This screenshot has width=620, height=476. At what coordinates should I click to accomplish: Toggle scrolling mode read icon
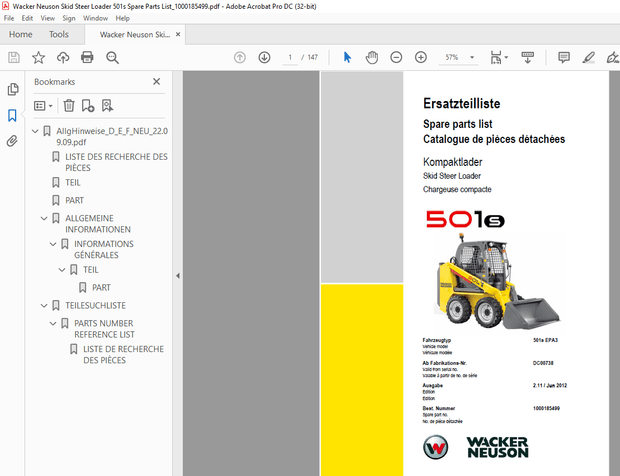(x=527, y=58)
